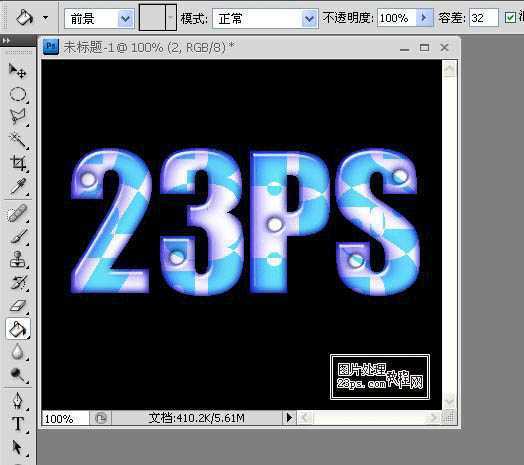Click the horizontal scrollbar right arrow
The height and width of the screenshot is (465, 524).
433,418
